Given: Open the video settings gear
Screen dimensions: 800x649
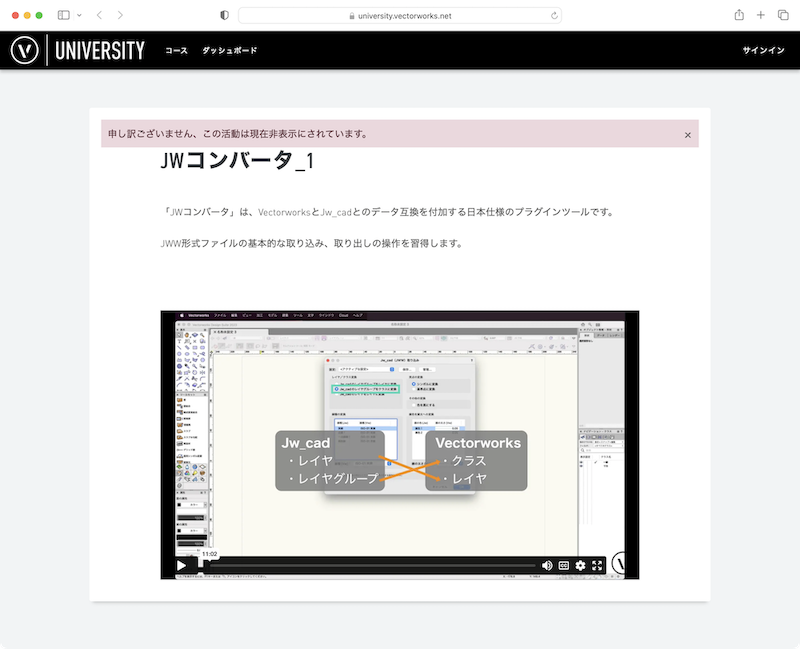Looking at the screenshot, I should pos(581,565).
